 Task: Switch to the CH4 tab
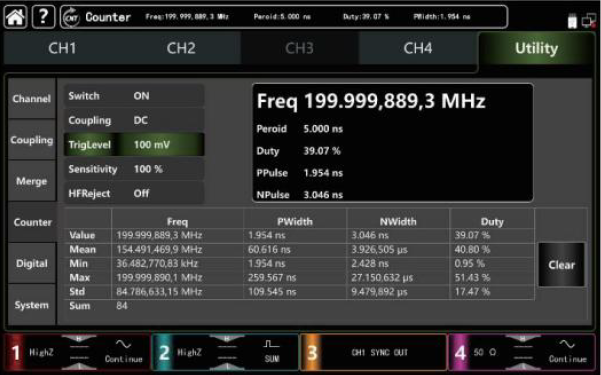coord(418,48)
